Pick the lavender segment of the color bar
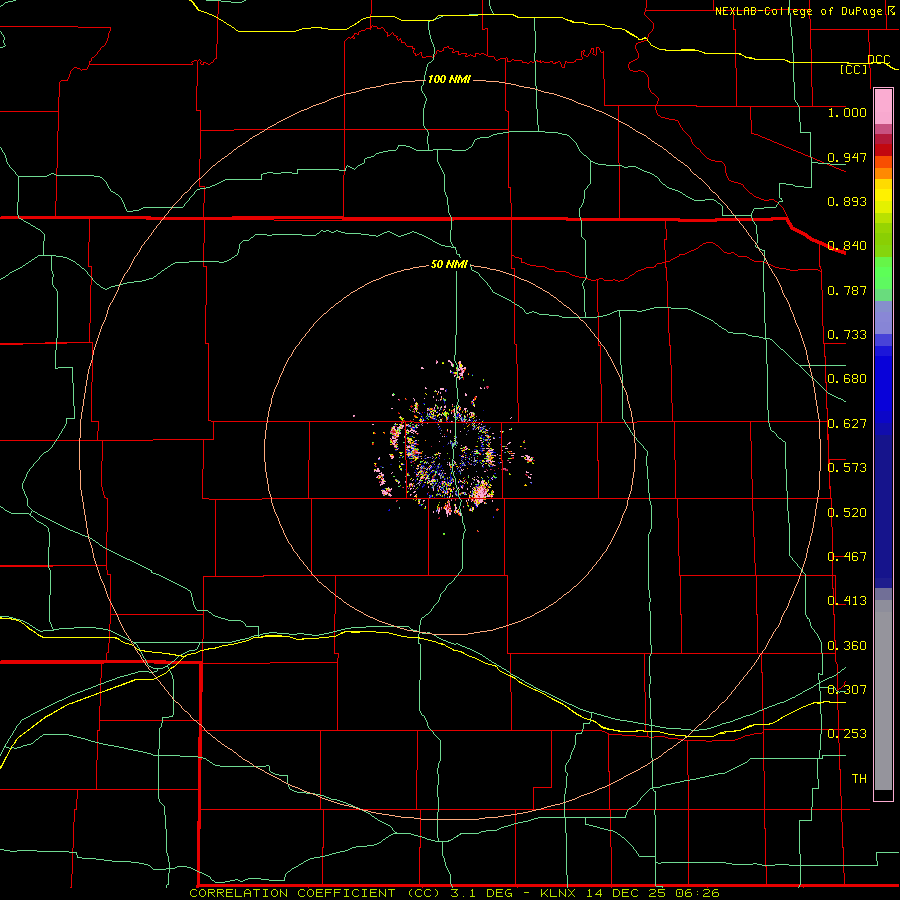The height and width of the screenshot is (900, 900). pos(883,317)
